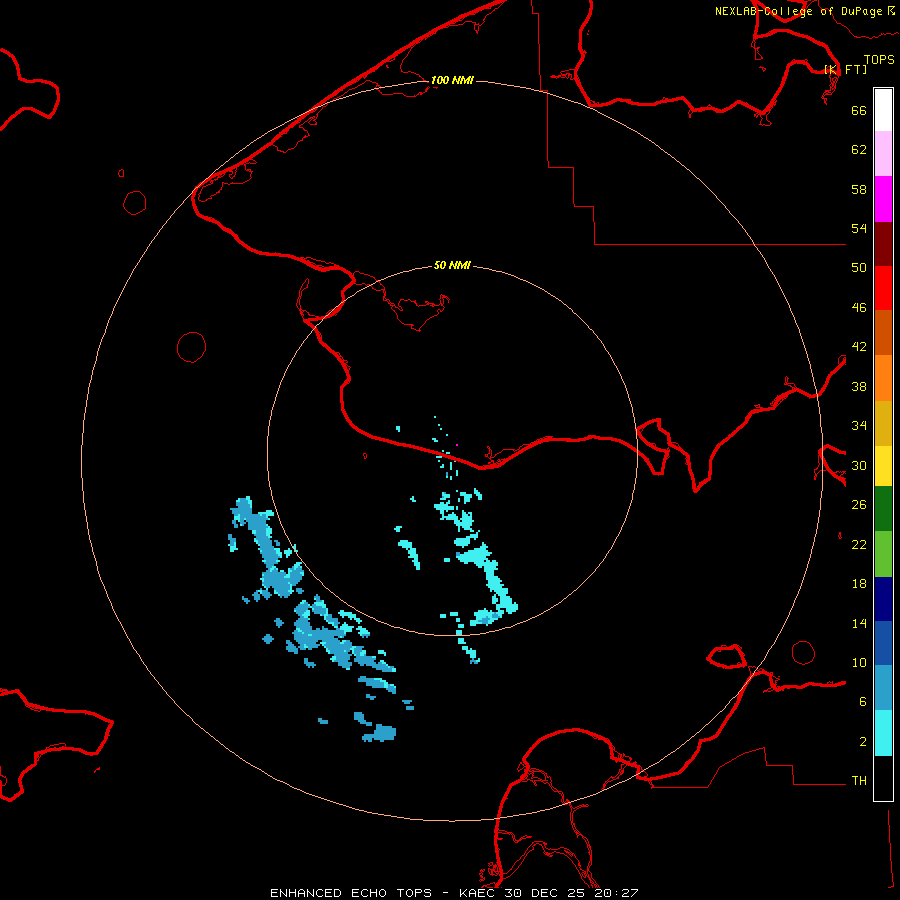The height and width of the screenshot is (900, 900).
Task: Pick the cyan swatch beside legend value 2
Action: coord(883,733)
